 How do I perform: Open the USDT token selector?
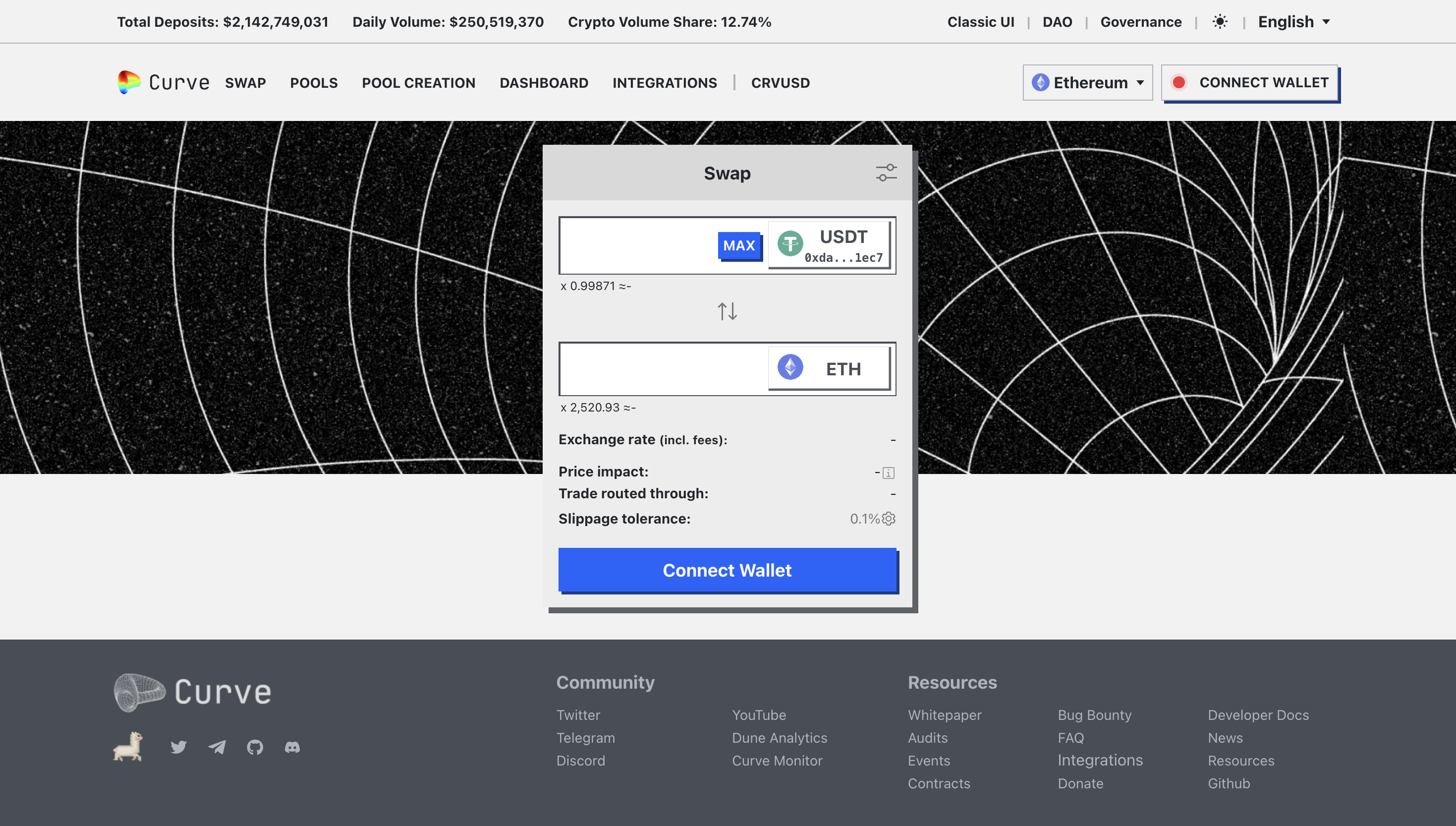[x=829, y=245]
